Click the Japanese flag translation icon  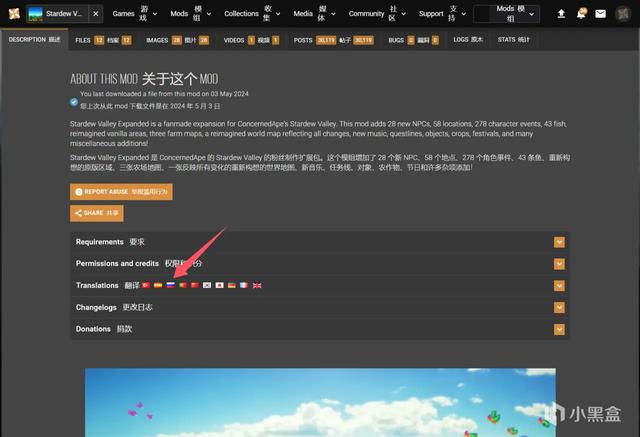(220, 285)
